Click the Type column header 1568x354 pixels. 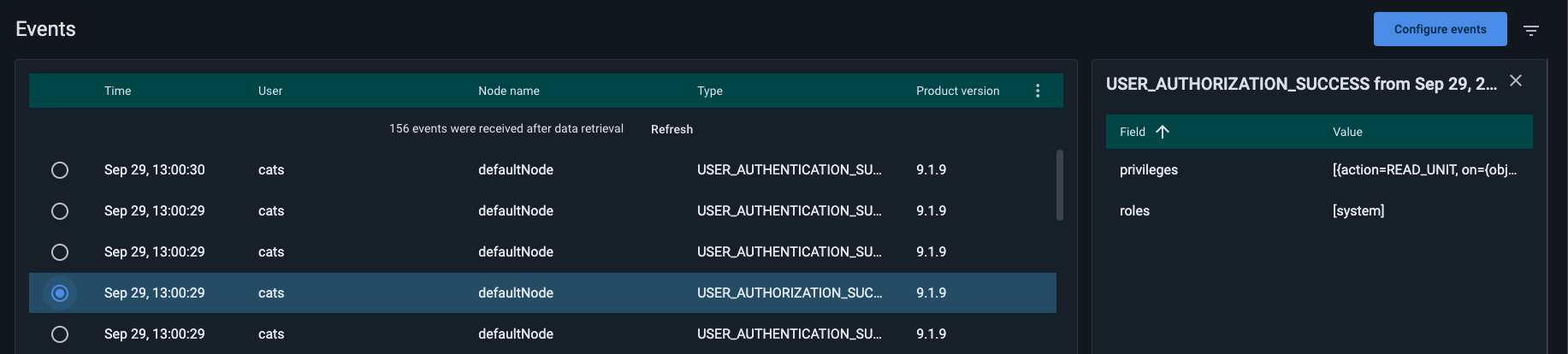710,91
